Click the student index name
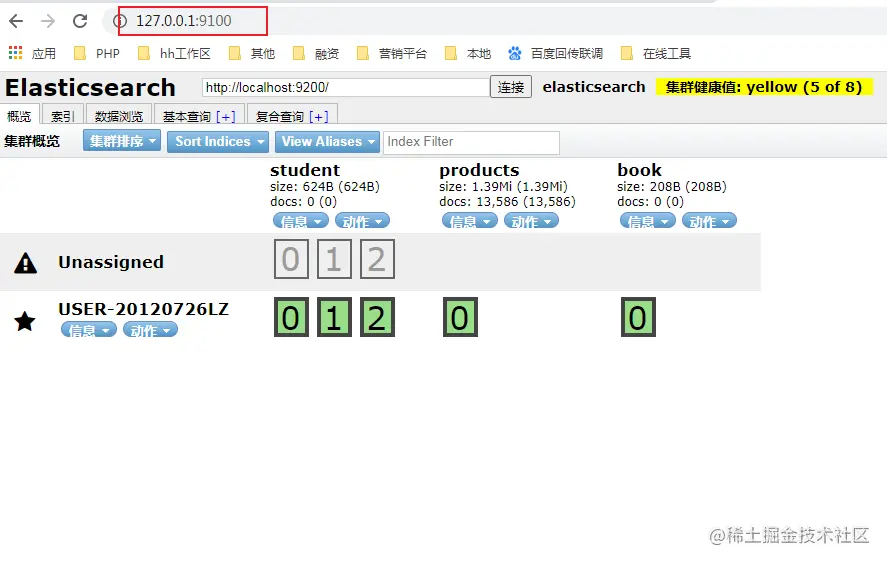Screen dimensions: 887x563 tap(305, 170)
